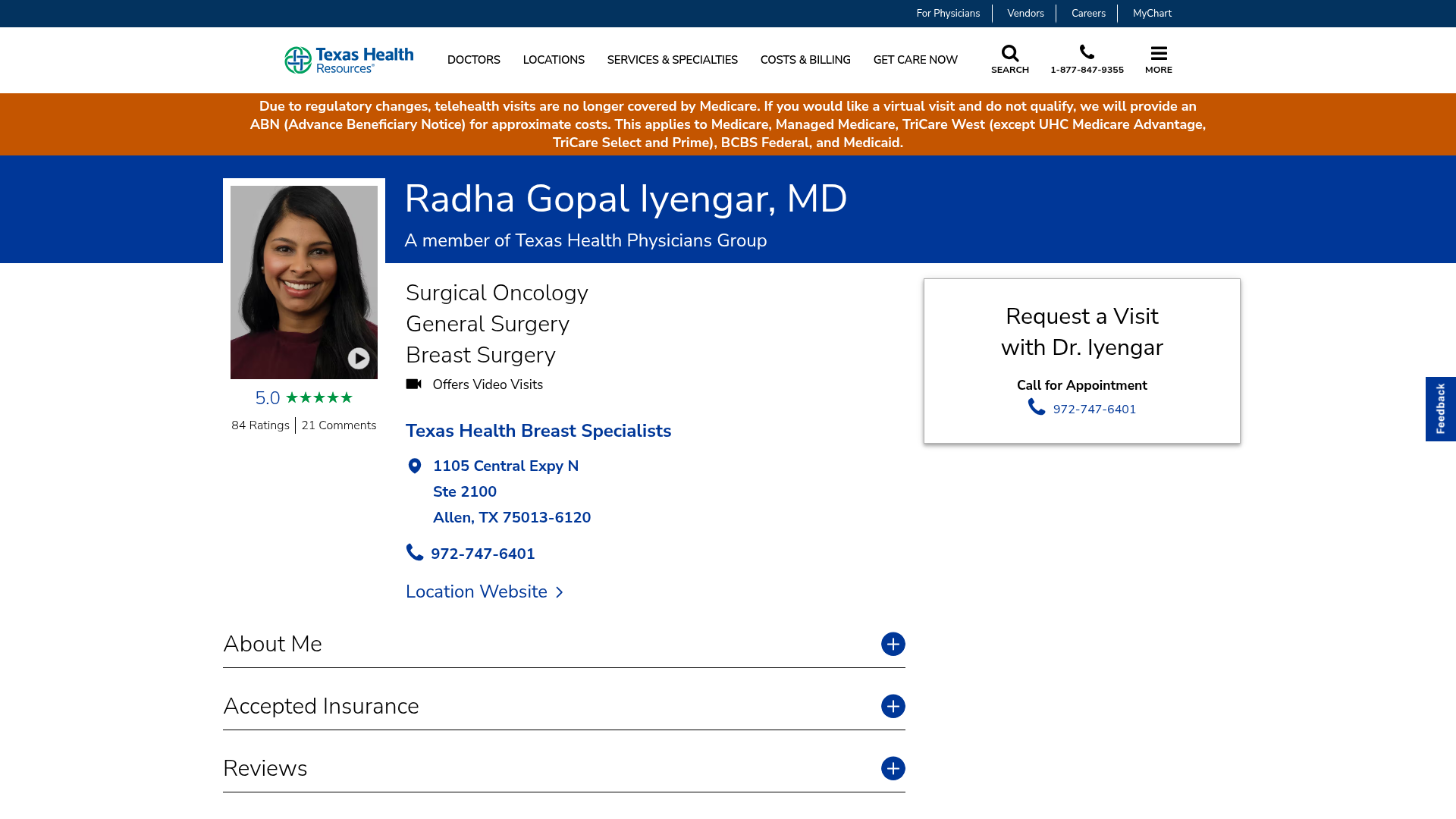Click the phone icon next to 972-747-6401
Viewport: 1456px width, 819px height.
coord(414,554)
